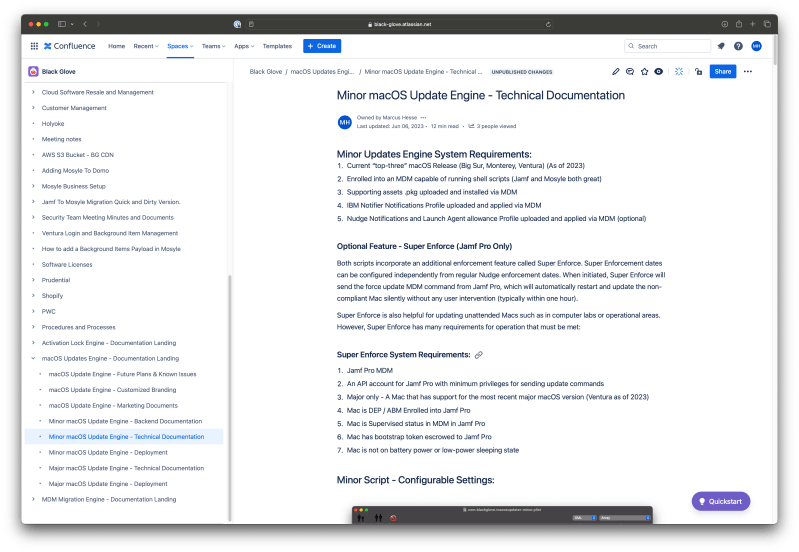The image size is (799, 552).
Task: Click the Black Glove space icon
Action: tap(33, 71)
